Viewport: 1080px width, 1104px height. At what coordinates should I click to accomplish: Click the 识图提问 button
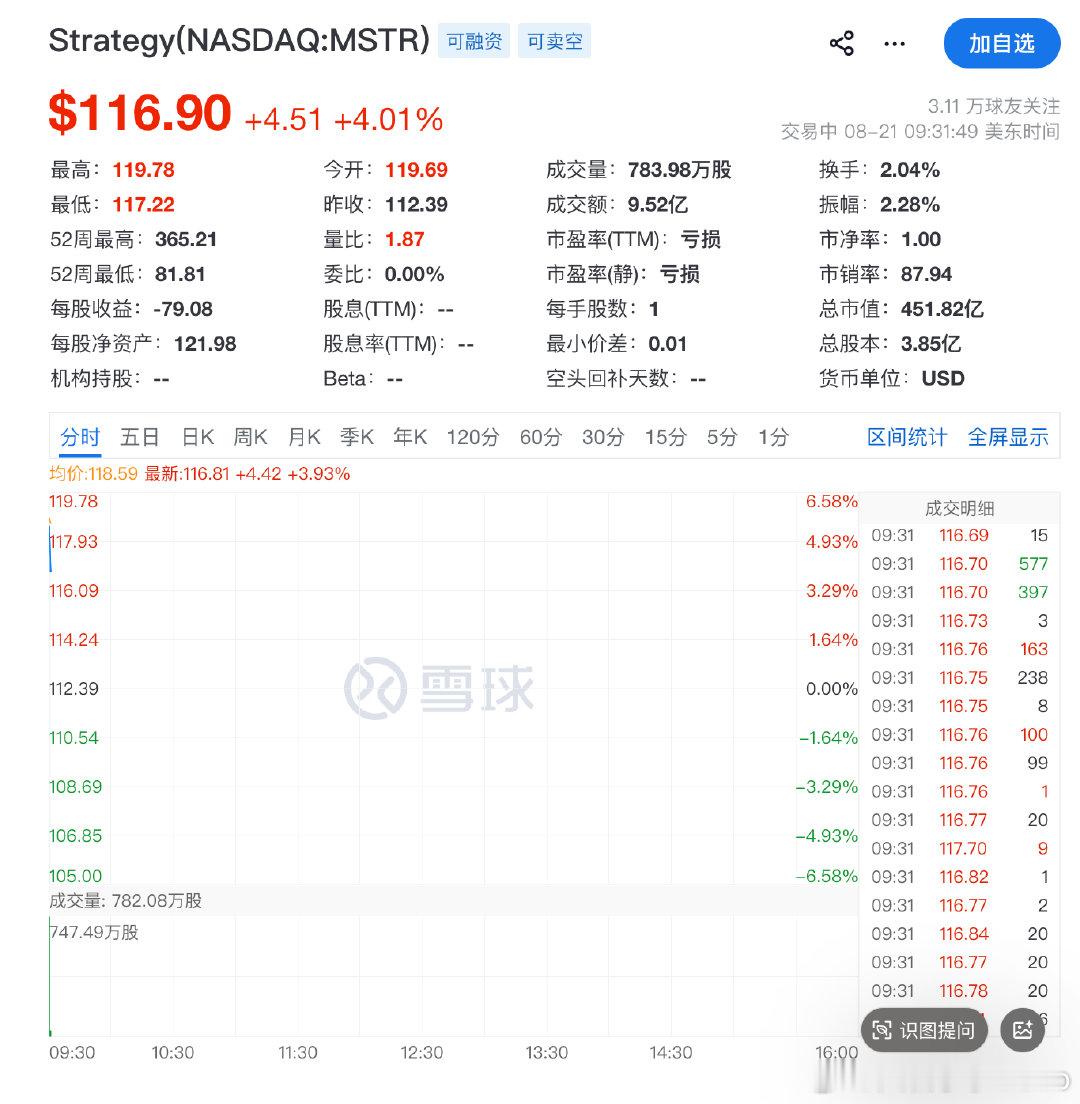[924, 1031]
